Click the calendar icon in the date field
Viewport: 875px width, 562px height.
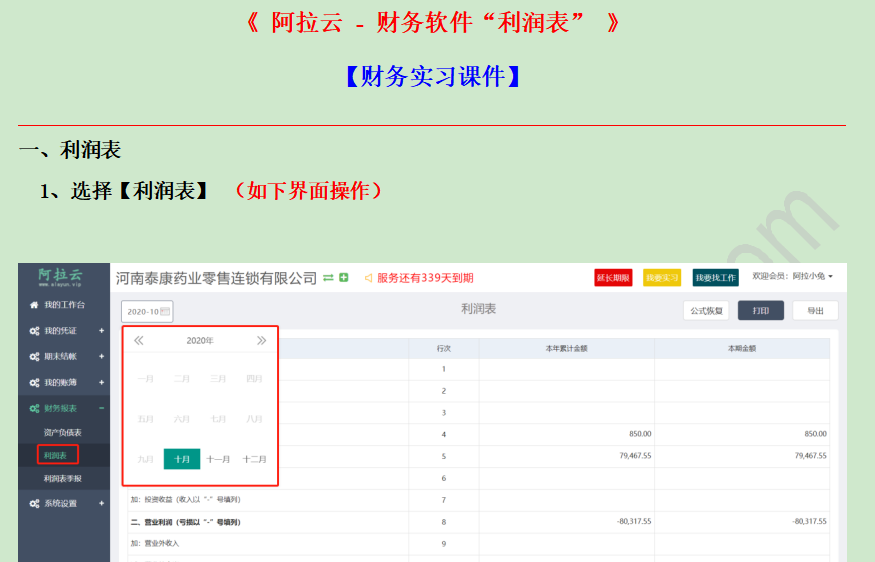(165, 311)
